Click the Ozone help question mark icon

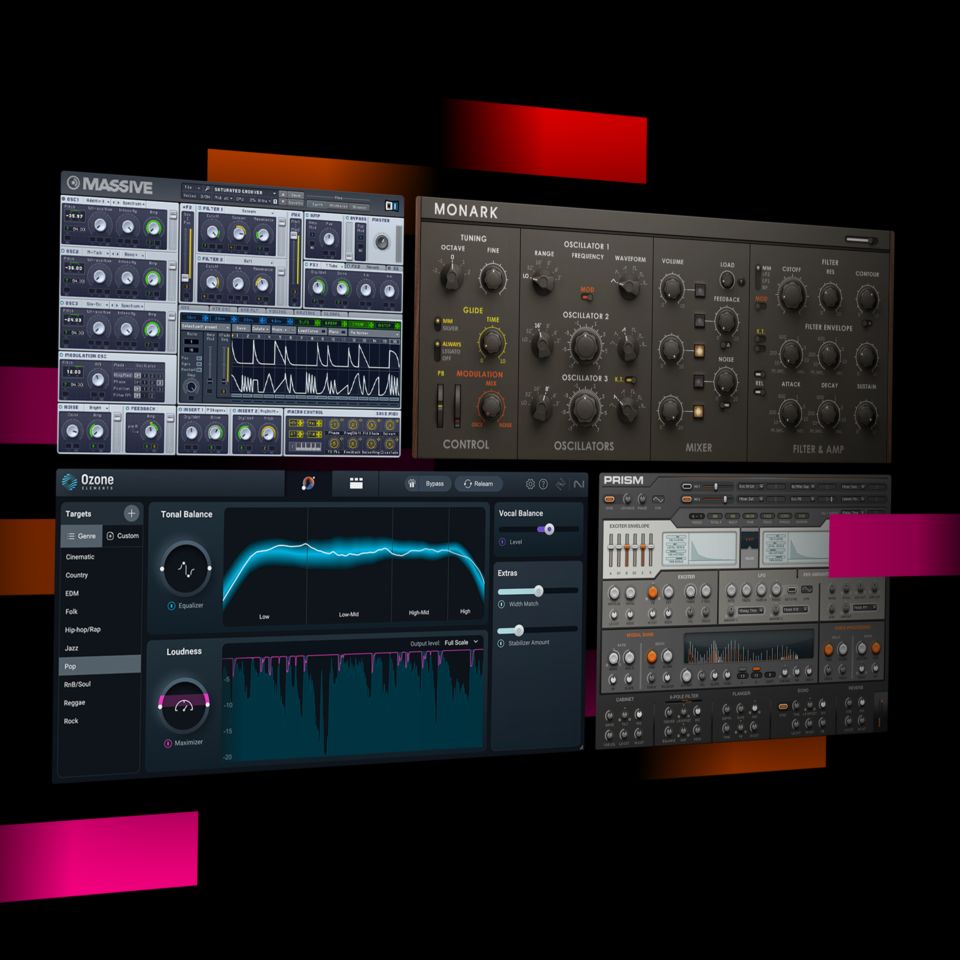[544, 484]
